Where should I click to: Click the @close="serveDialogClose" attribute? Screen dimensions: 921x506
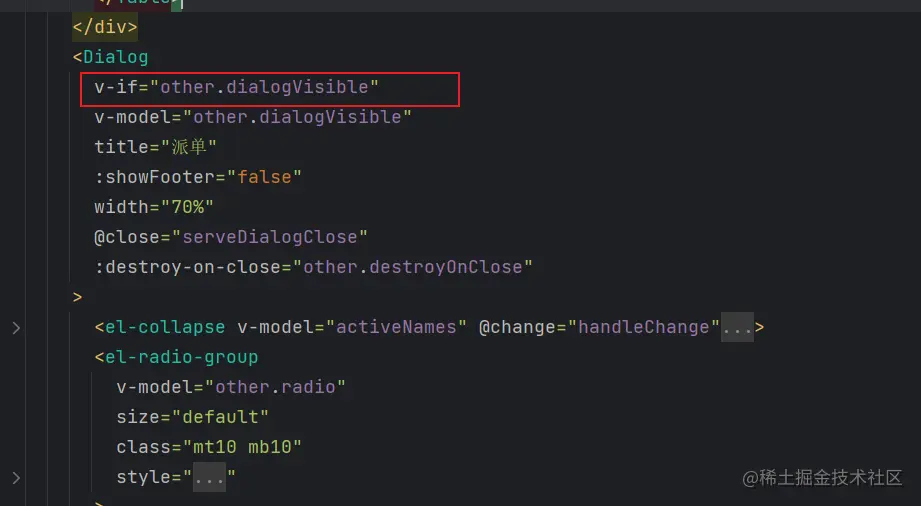point(231,237)
